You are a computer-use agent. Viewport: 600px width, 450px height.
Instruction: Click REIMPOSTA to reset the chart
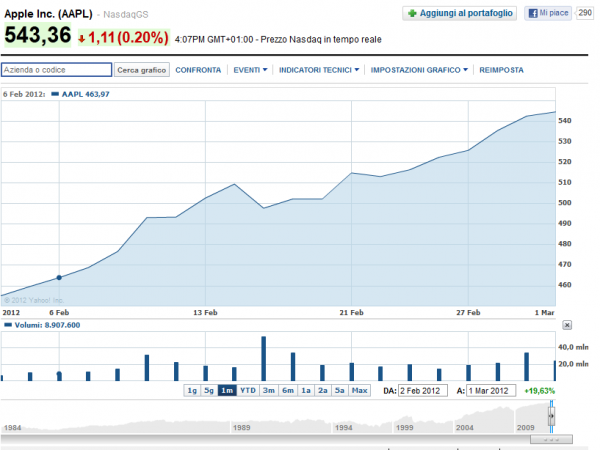[502, 70]
